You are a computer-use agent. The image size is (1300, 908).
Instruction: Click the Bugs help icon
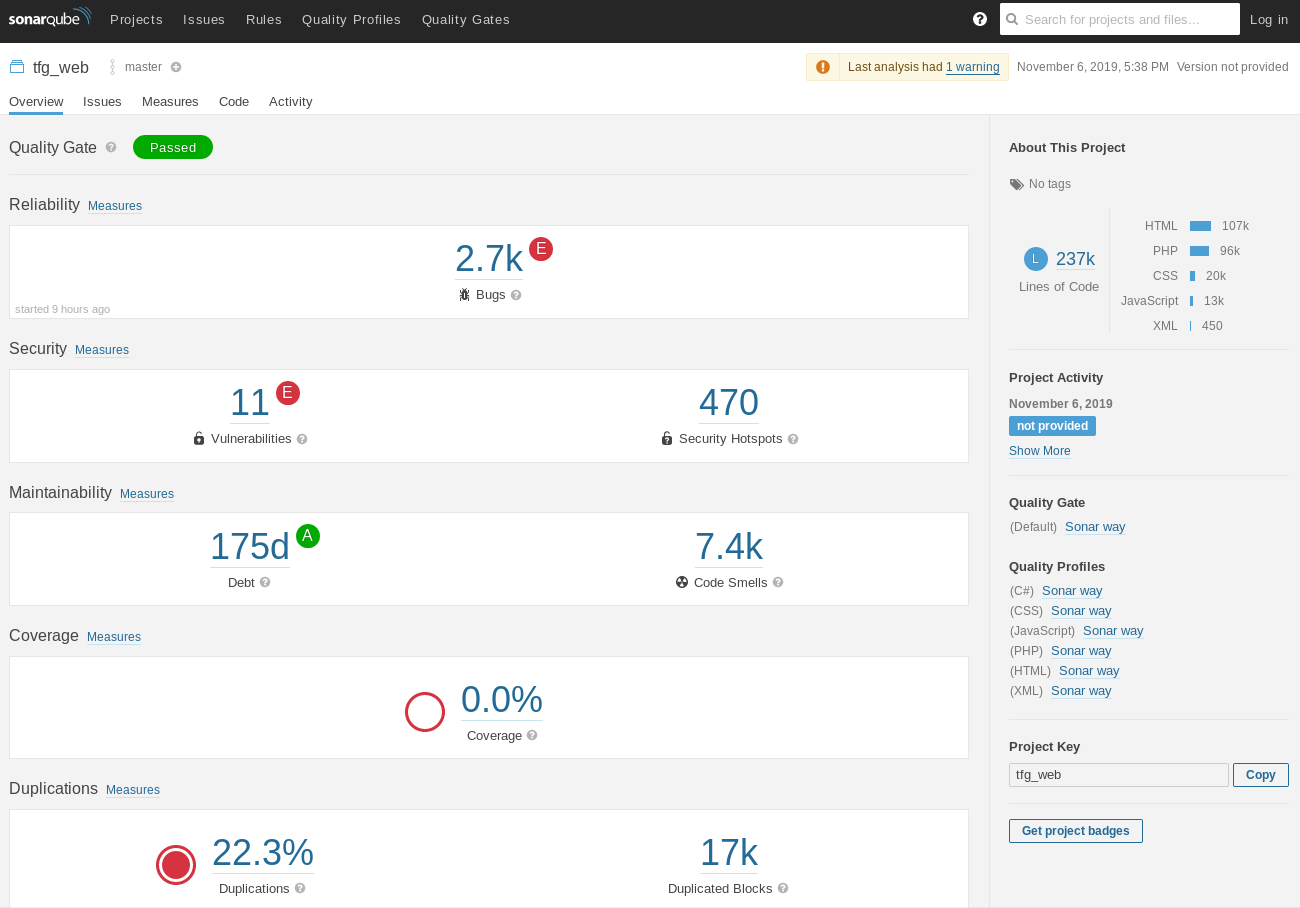point(516,295)
